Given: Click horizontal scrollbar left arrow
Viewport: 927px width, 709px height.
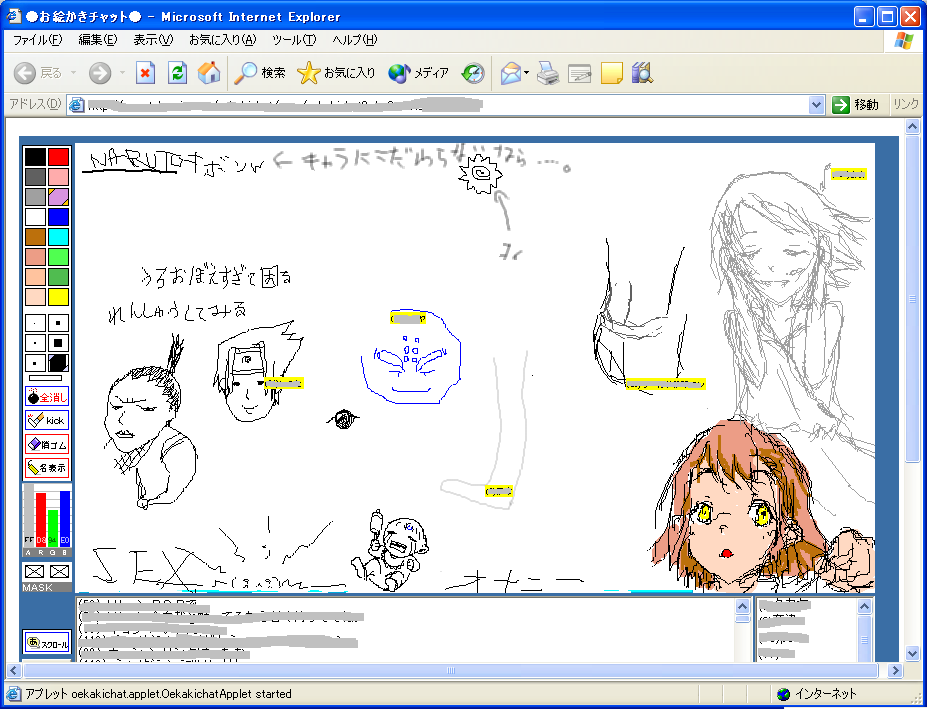Looking at the screenshot, I should (14, 671).
